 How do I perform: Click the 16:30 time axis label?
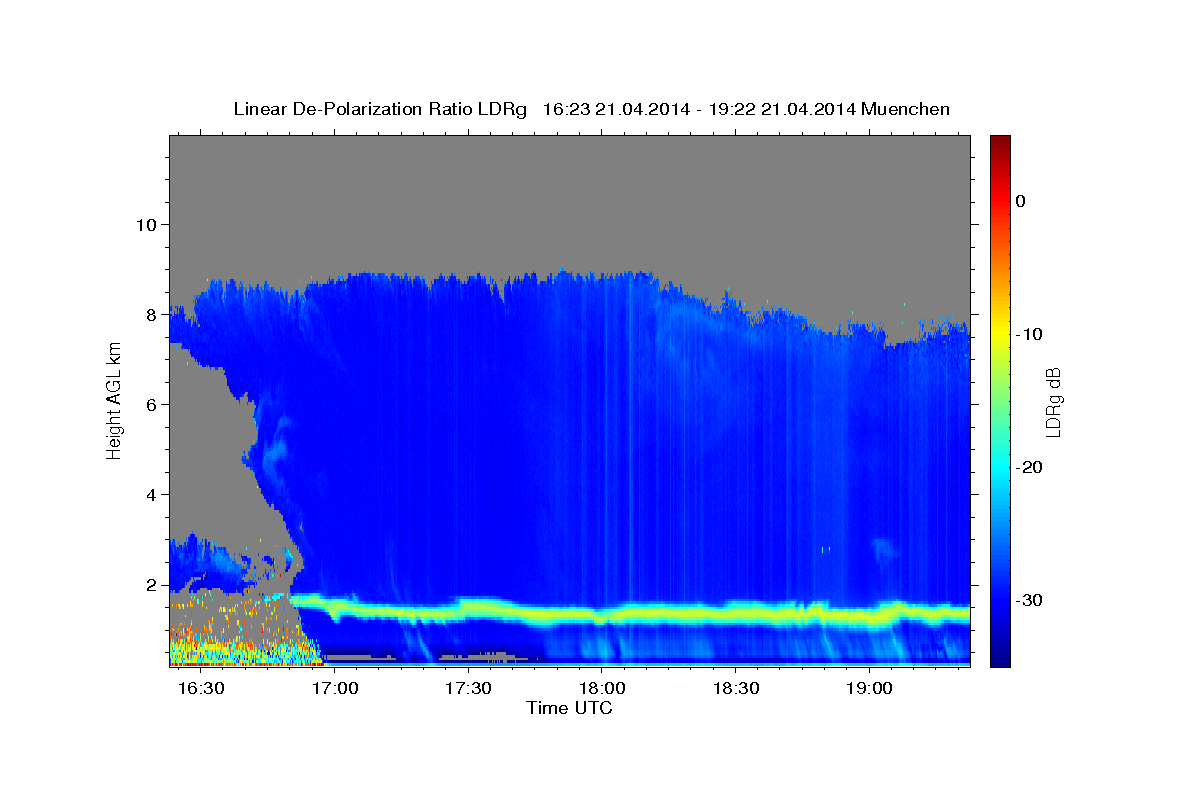201,689
